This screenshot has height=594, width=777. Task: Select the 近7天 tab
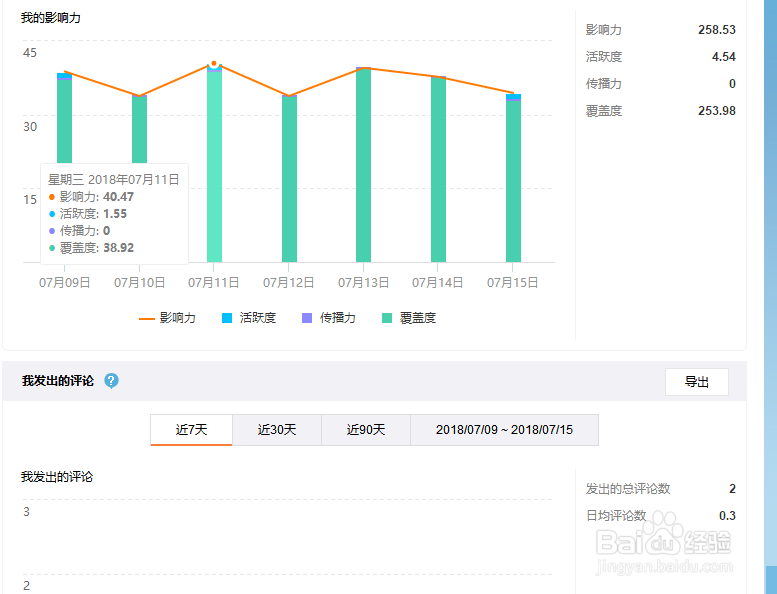click(x=191, y=430)
